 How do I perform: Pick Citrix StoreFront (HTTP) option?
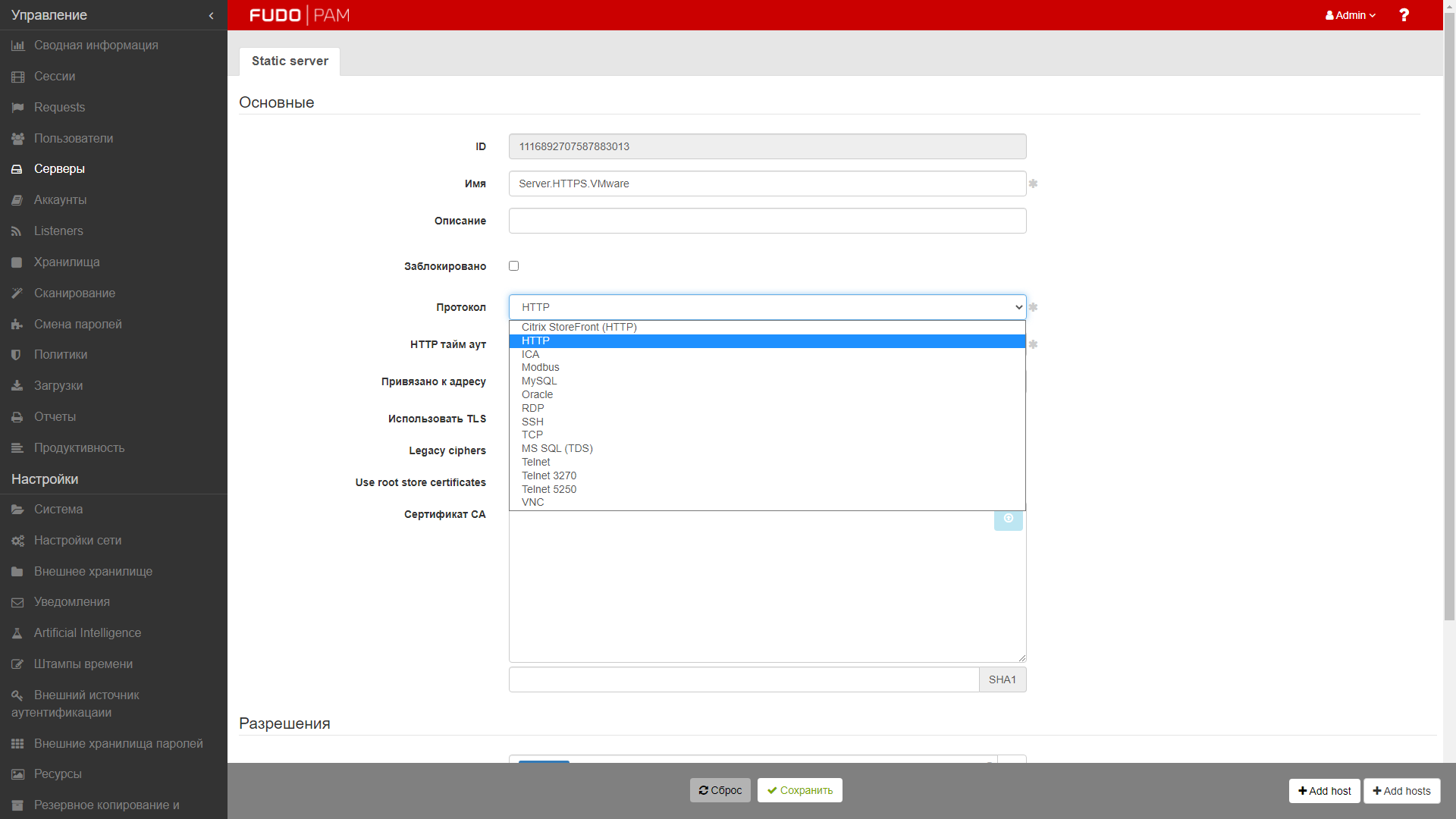click(579, 327)
